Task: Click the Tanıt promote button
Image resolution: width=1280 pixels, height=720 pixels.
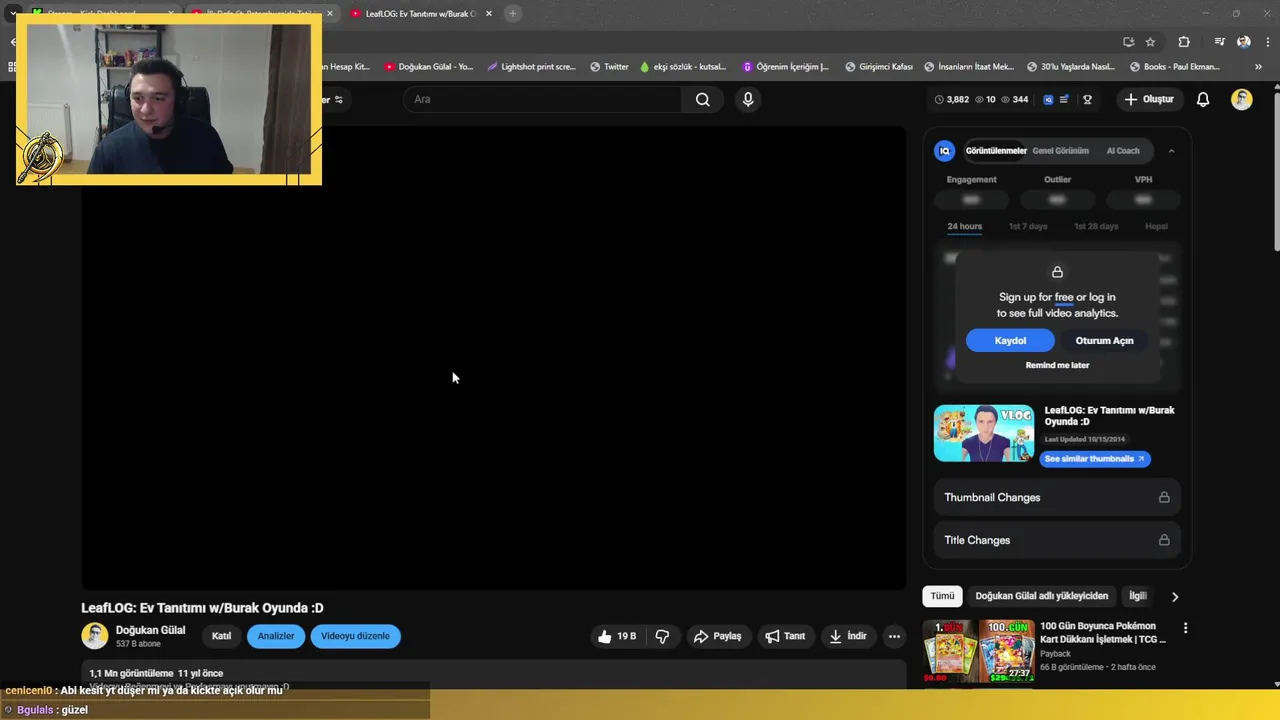Action: 785,636
